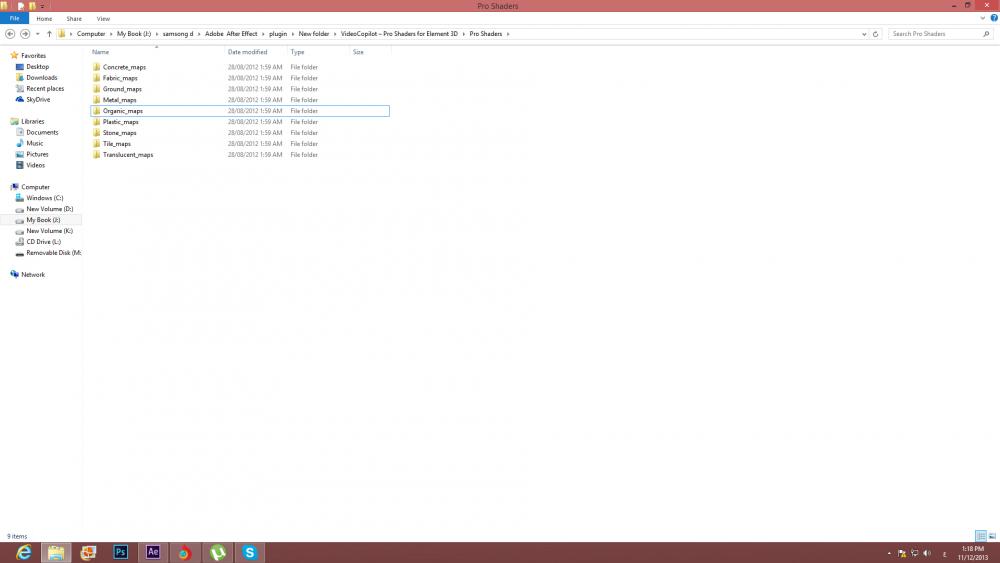Open the File ribbon tab
Screen dimensions: 1000x563
point(14,18)
